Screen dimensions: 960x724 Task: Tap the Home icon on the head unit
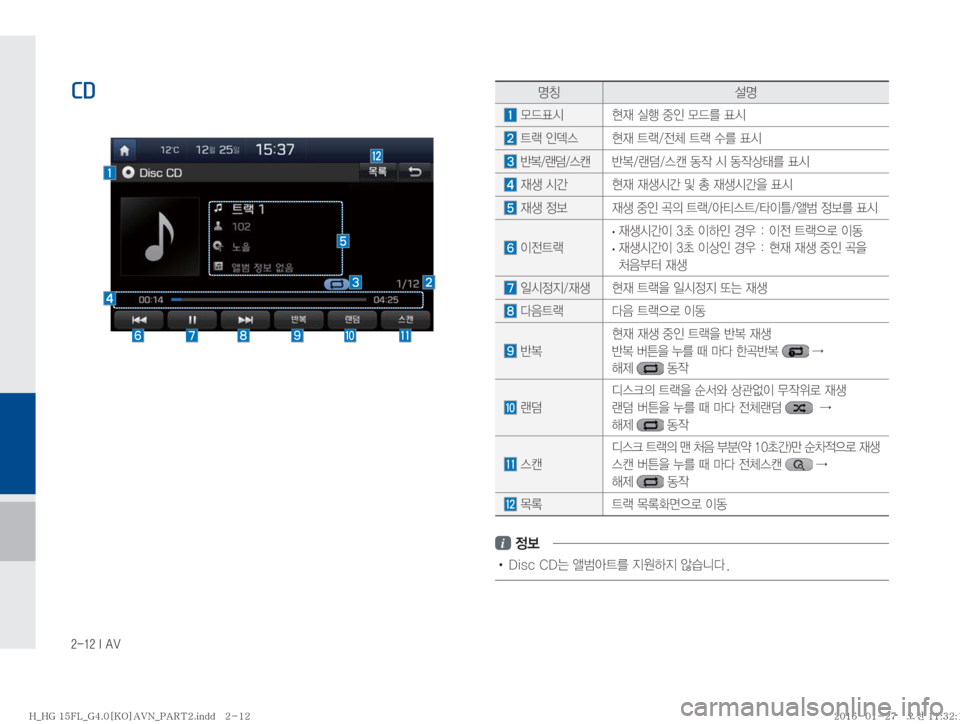(124, 148)
